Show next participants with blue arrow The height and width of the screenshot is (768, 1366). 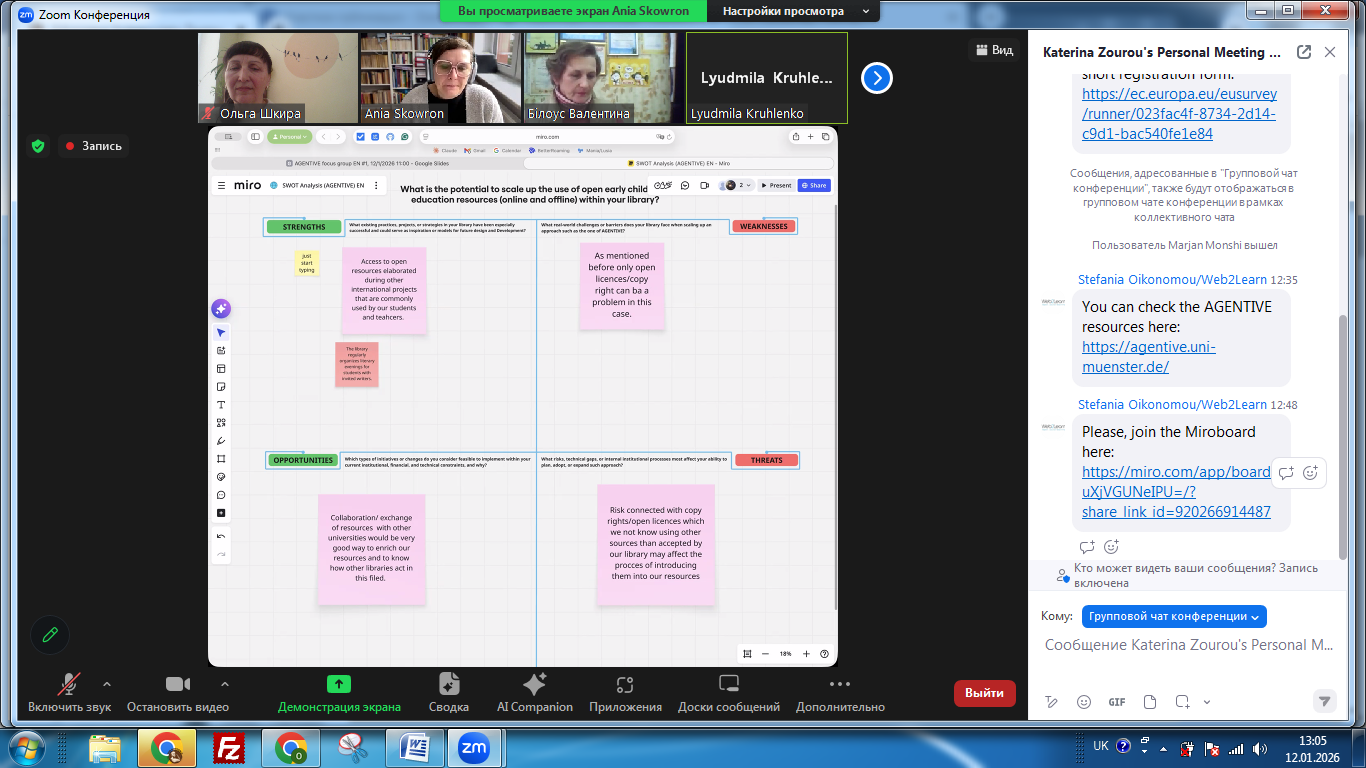tap(876, 78)
